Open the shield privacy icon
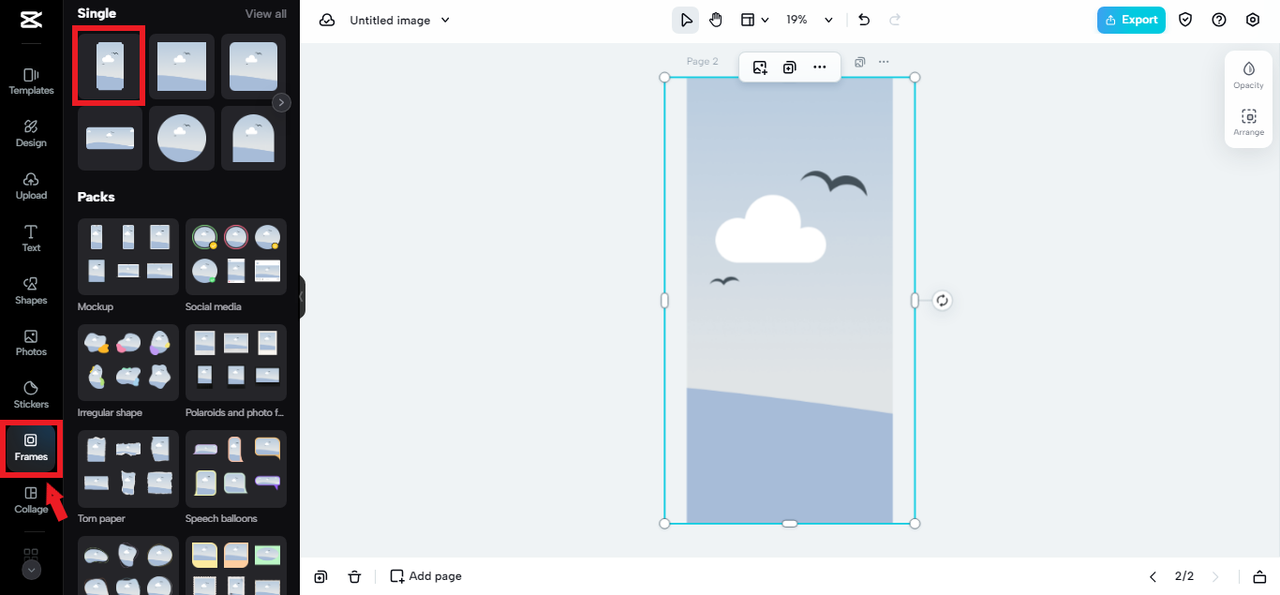 (1185, 20)
